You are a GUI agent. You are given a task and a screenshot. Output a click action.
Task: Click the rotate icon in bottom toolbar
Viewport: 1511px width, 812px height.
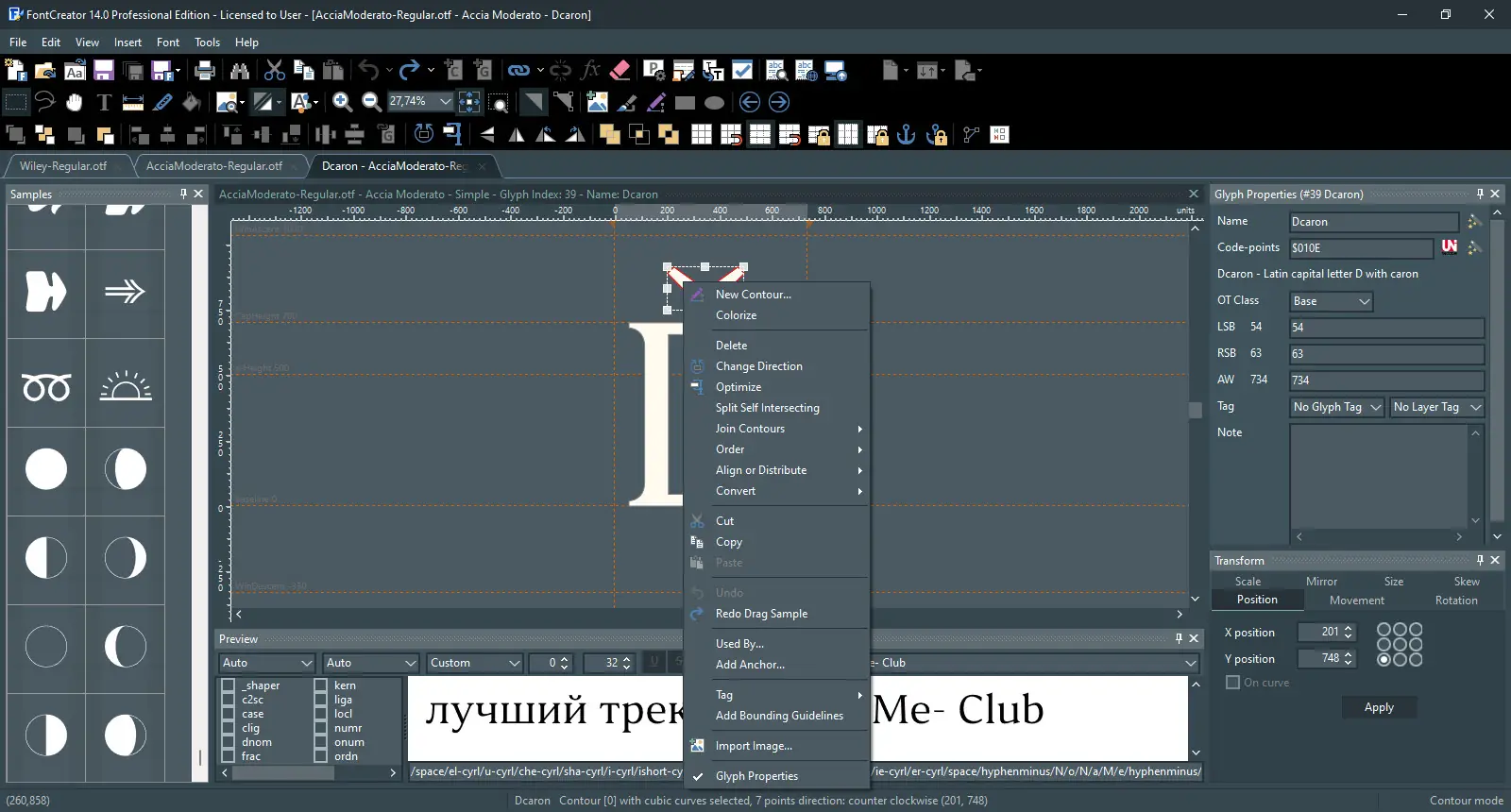point(424,134)
